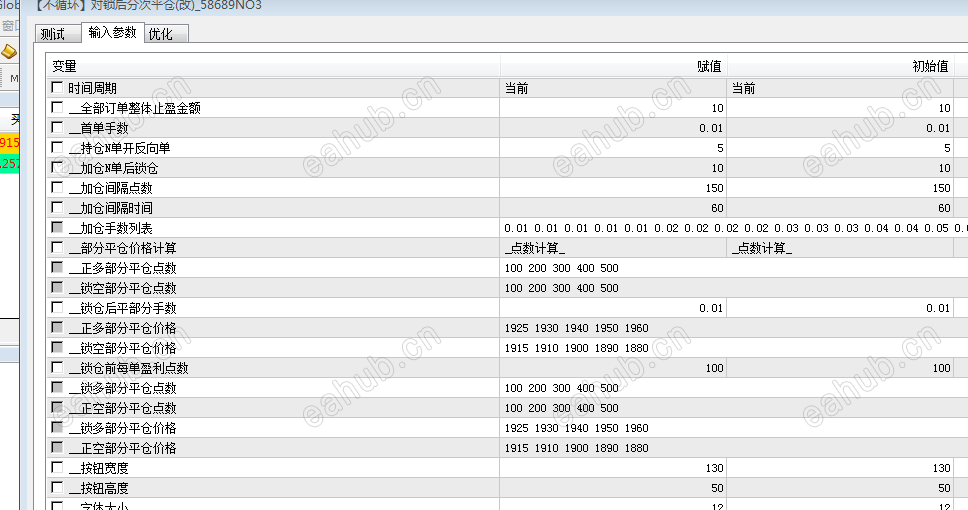This screenshot has height=510, width=968.
Task: Edit __正多部分平仓价格 value 1925 1930 1940 1950 1960
Action: click(x=734, y=328)
